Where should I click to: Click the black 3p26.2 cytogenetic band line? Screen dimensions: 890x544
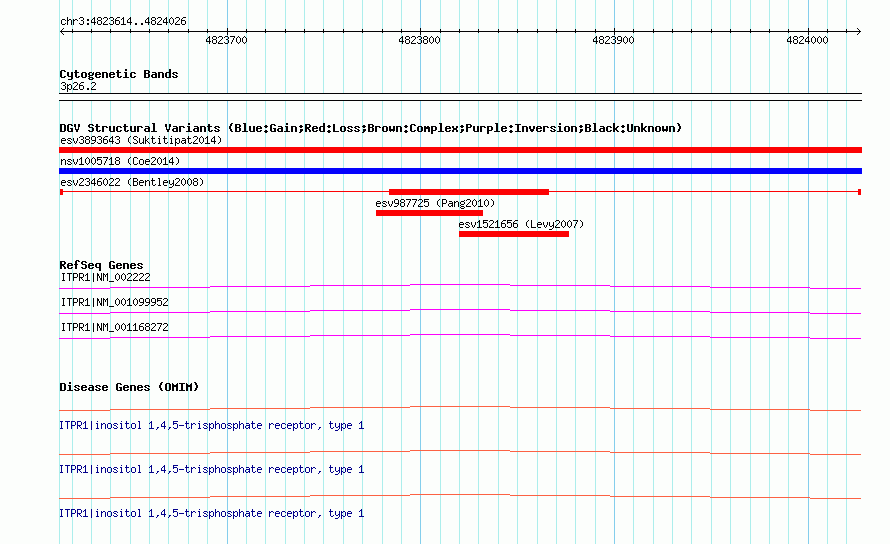coord(460,97)
